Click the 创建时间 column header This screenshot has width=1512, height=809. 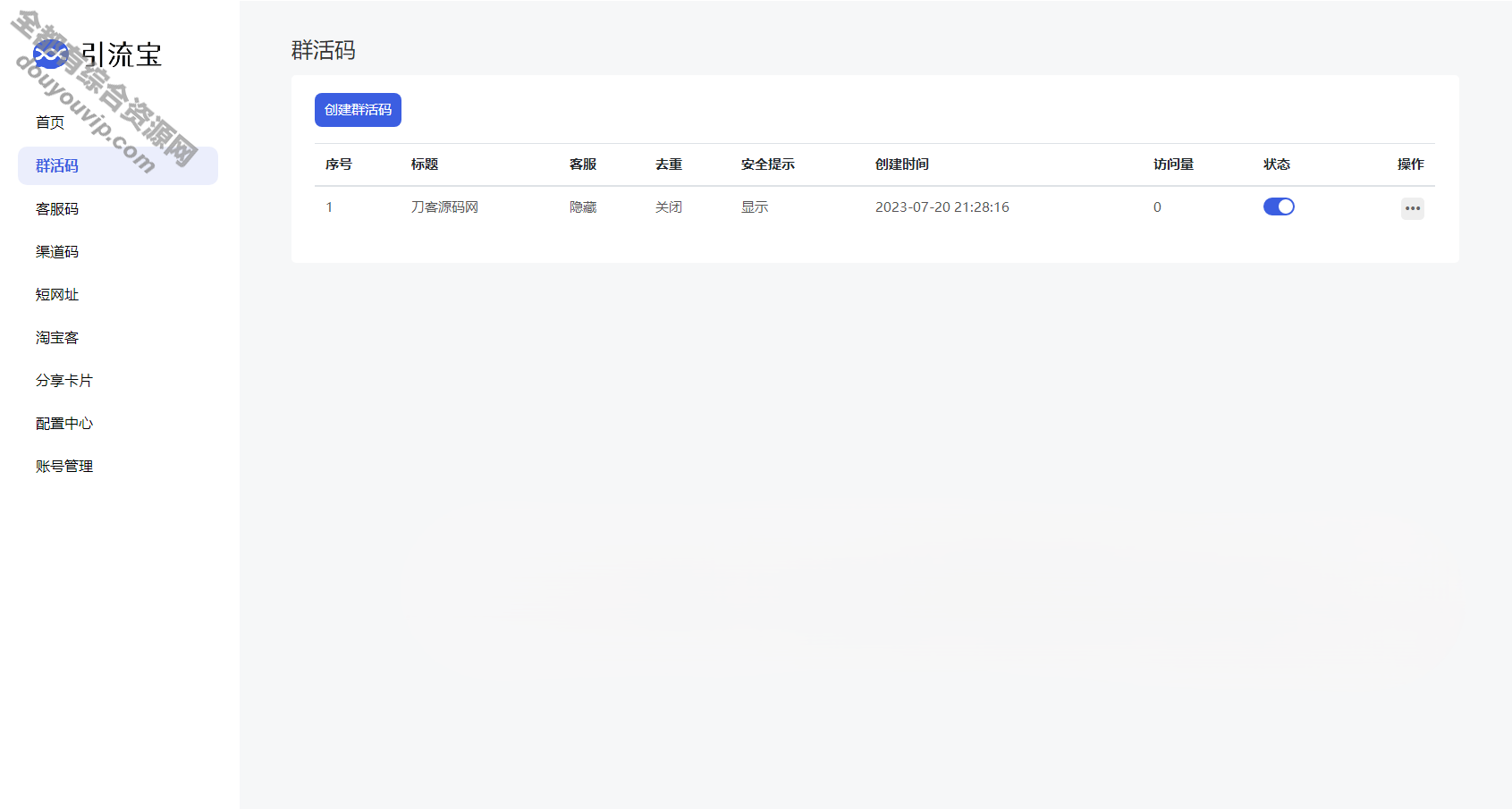[x=902, y=164]
